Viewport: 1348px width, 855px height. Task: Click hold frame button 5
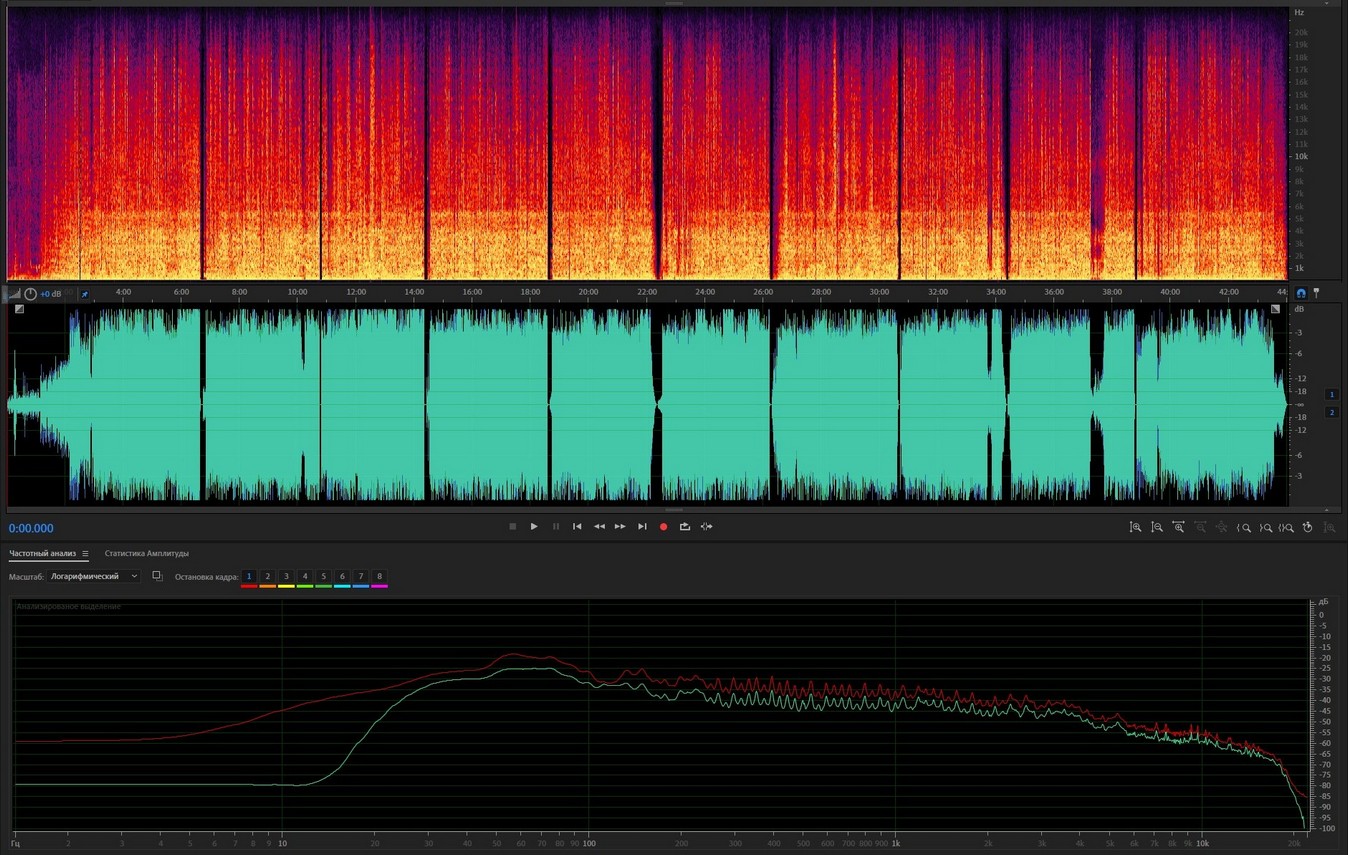pyautogui.click(x=323, y=577)
